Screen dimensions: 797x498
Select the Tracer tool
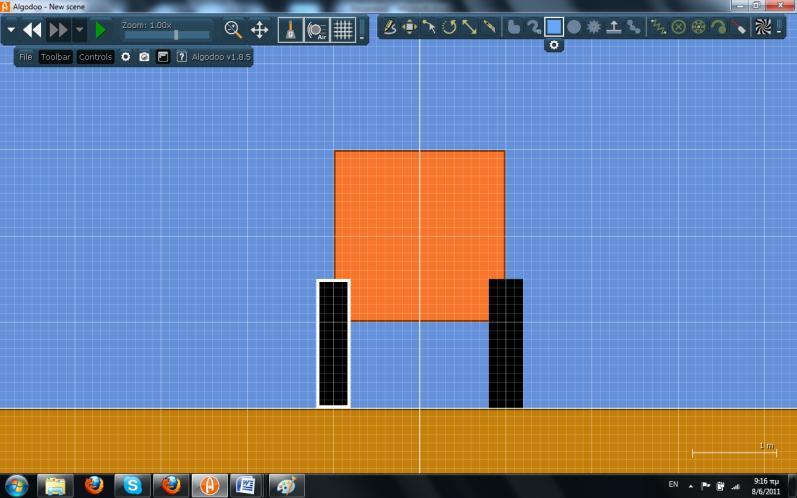(718, 27)
